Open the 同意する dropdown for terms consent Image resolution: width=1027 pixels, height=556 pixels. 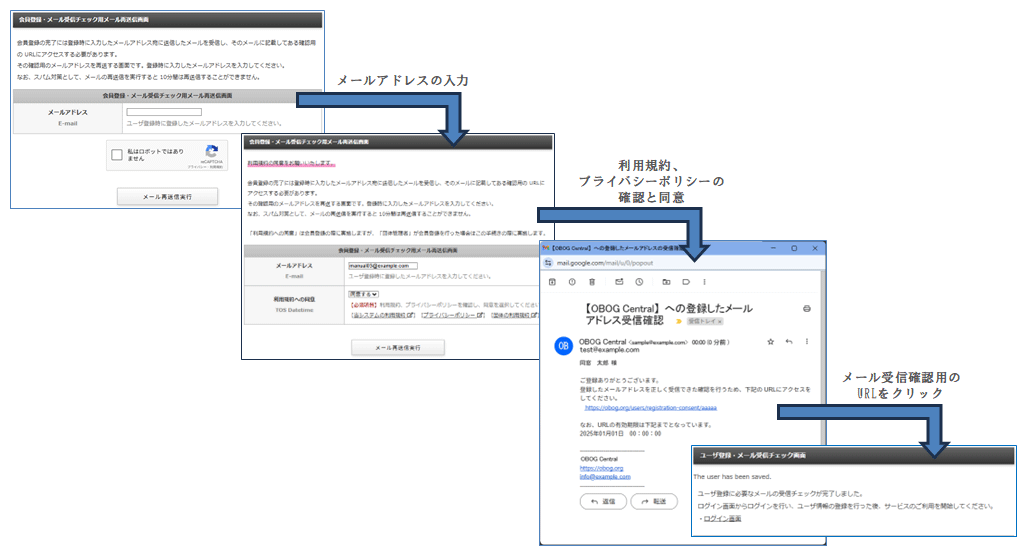point(363,294)
